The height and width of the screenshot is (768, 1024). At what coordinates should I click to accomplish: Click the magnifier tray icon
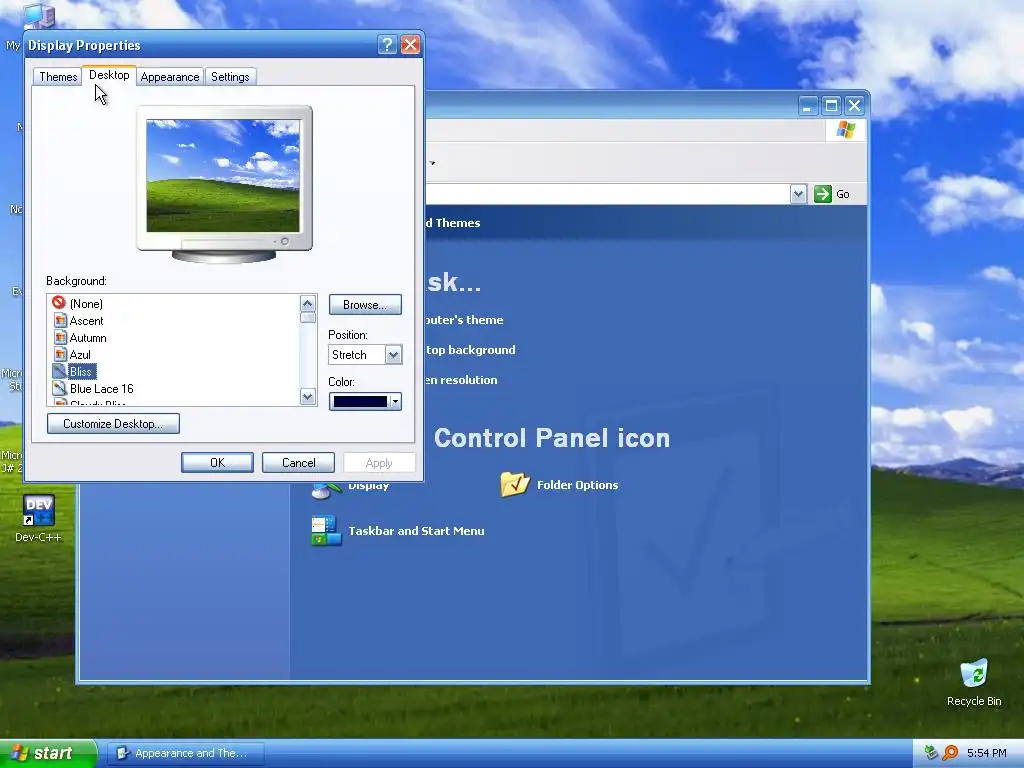point(950,753)
